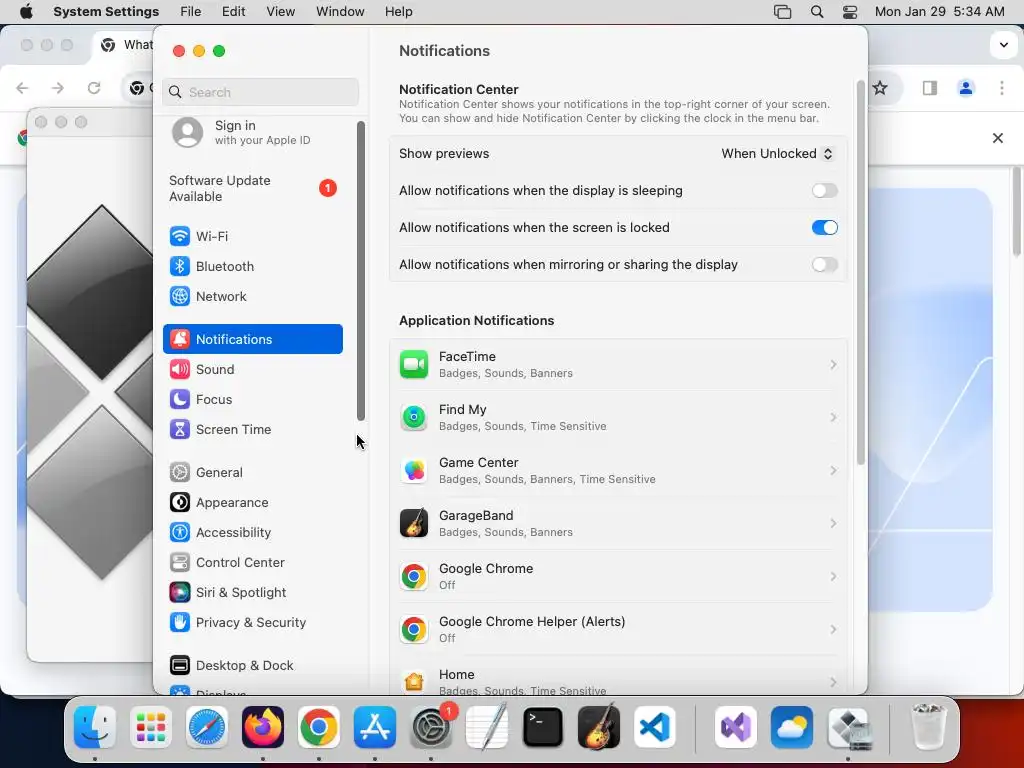Viewport: 1024px width, 768px height.
Task: Launch Safari from the Dock
Action: 207,727
